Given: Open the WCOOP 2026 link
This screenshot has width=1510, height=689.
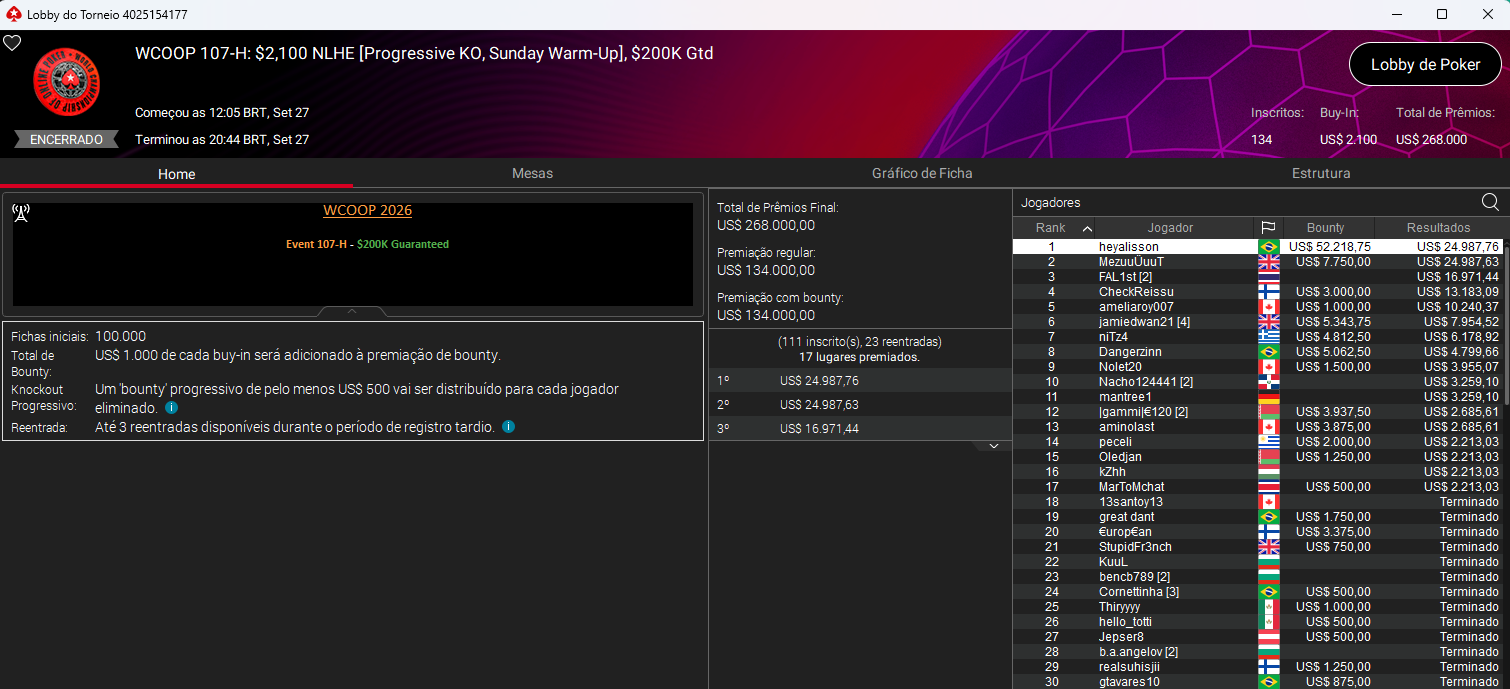Looking at the screenshot, I should click(367, 210).
